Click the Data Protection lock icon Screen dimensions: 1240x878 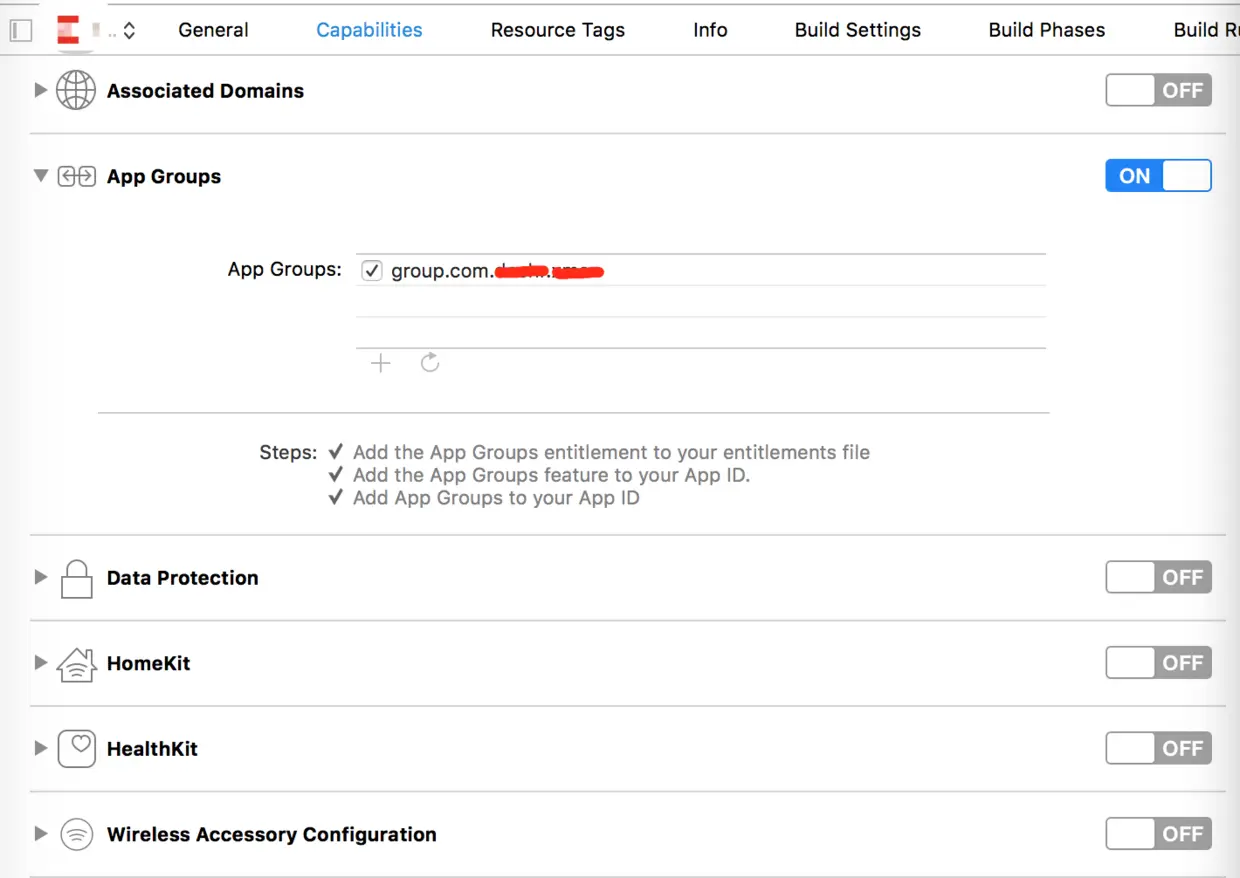tap(76, 578)
